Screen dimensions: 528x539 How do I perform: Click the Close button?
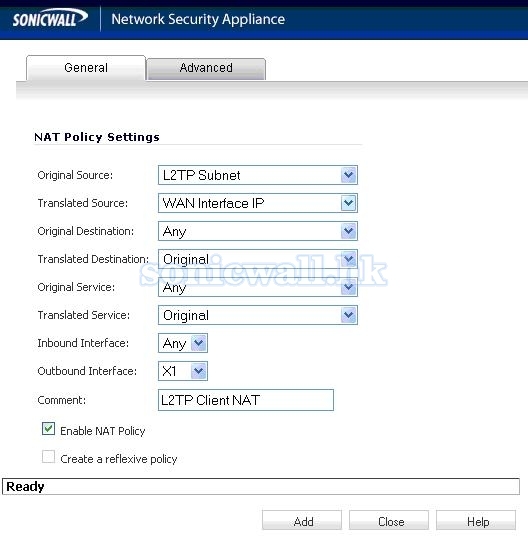click(389, 520)
